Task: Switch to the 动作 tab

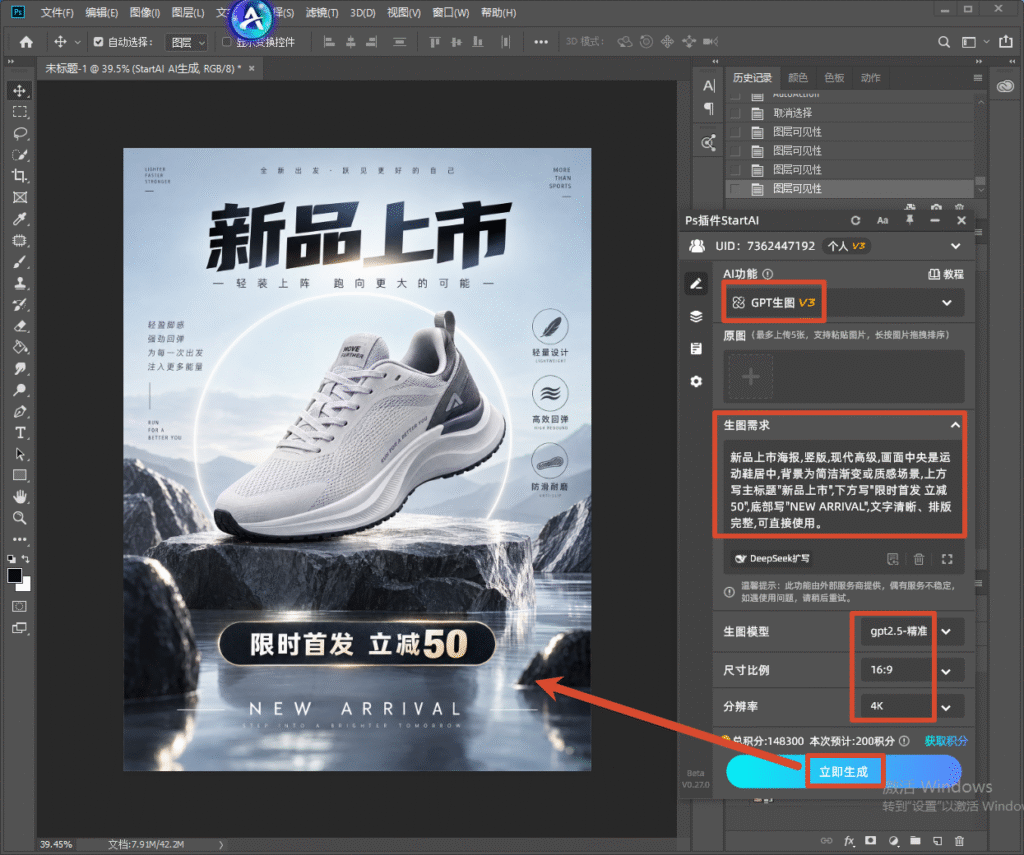Action: (x=871, y=78)
